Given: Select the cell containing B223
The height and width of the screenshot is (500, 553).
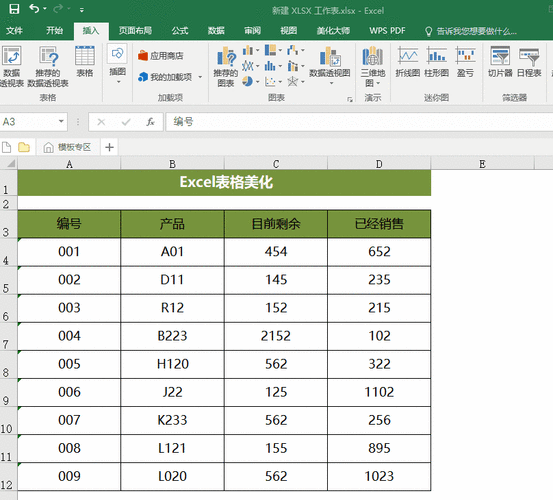Looking at the screenshot, I should tap(172, 336).
